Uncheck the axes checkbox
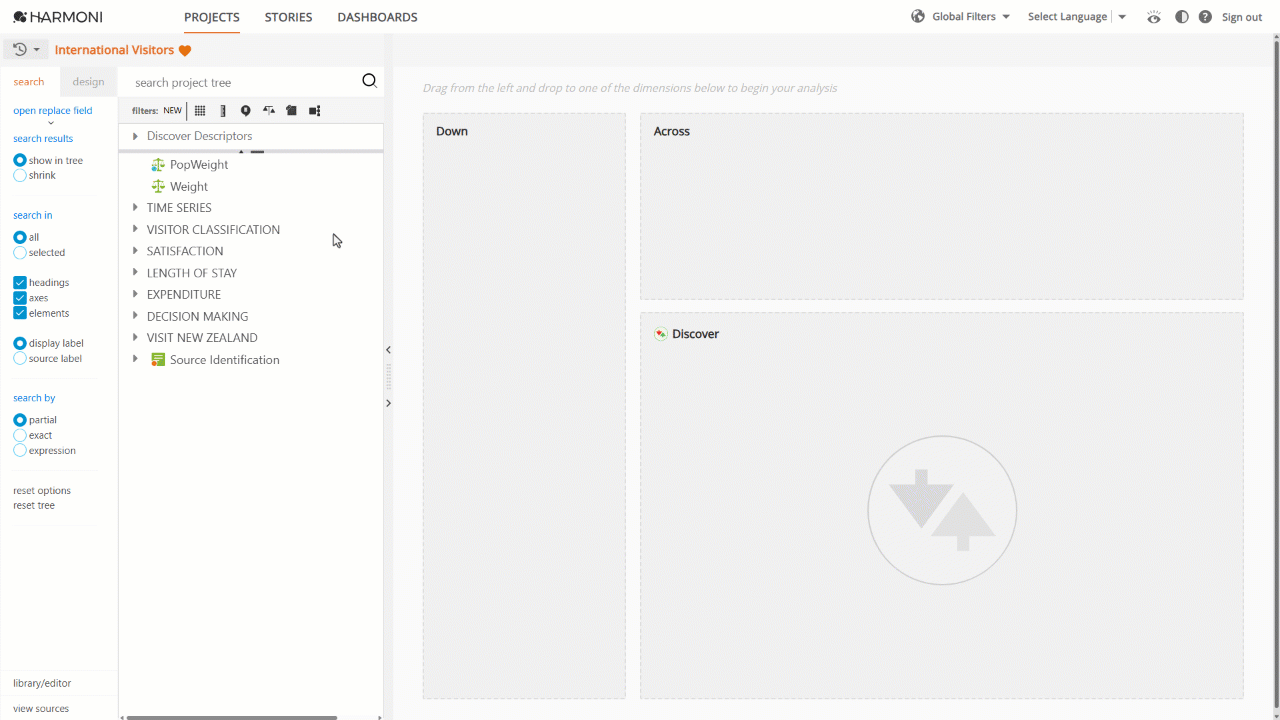Viewport: 1280px width, 720px height. [20, 297]
